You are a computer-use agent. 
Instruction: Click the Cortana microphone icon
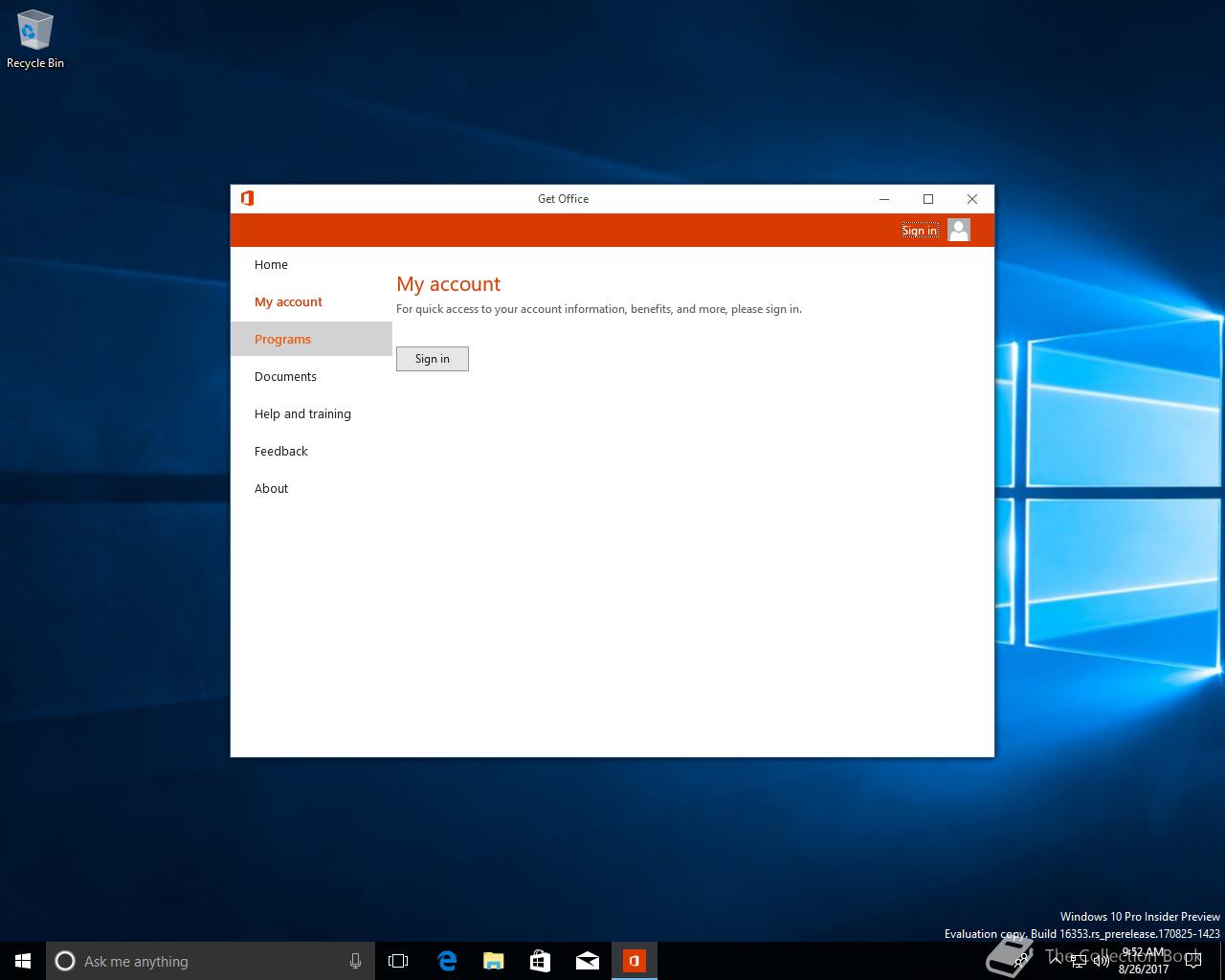[x=355, y=961]
